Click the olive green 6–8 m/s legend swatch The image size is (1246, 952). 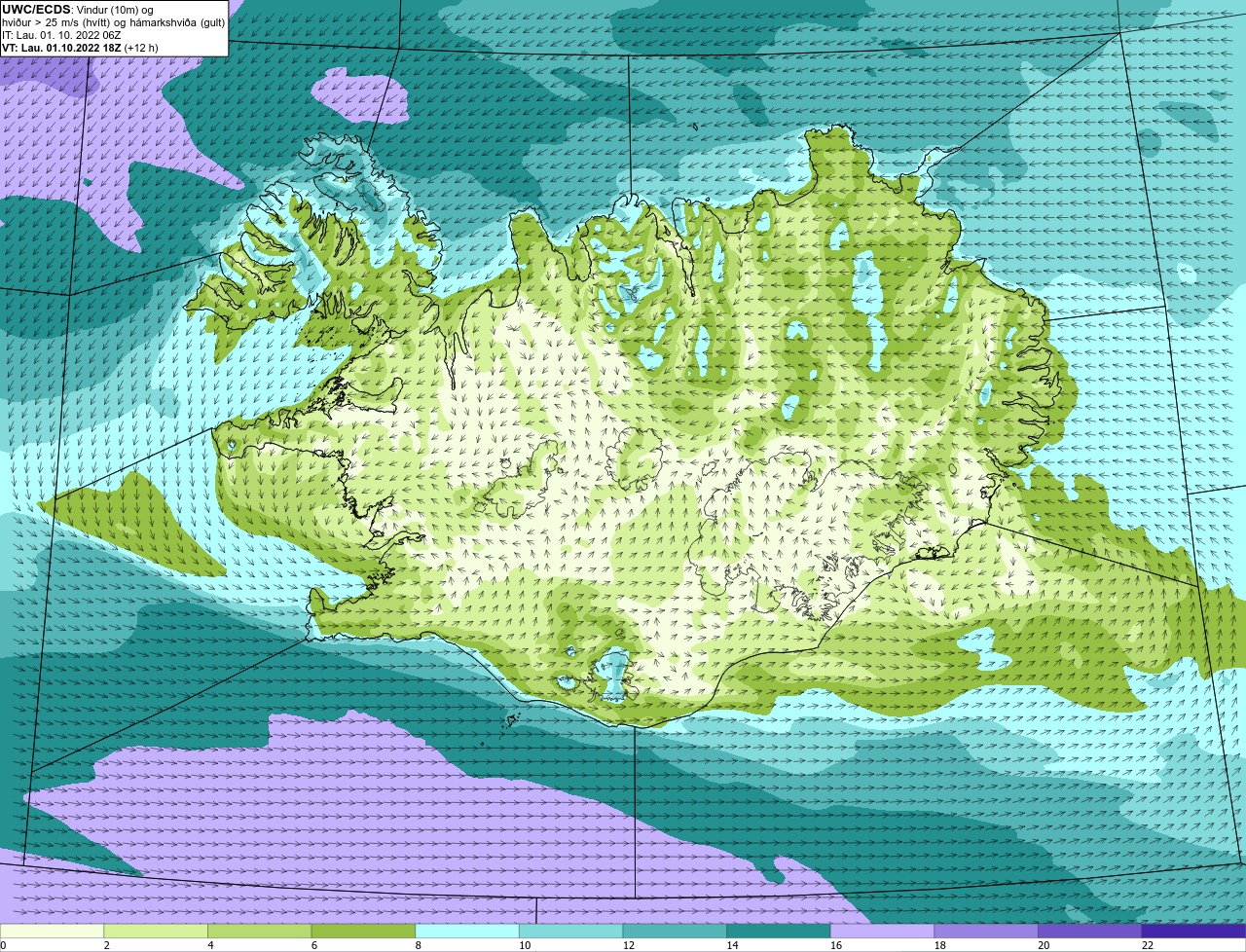point(363,931)
